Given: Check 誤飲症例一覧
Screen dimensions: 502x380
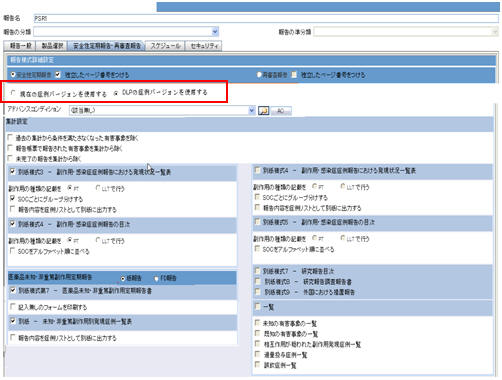Looking at the screenshot, I should [257, 365].
